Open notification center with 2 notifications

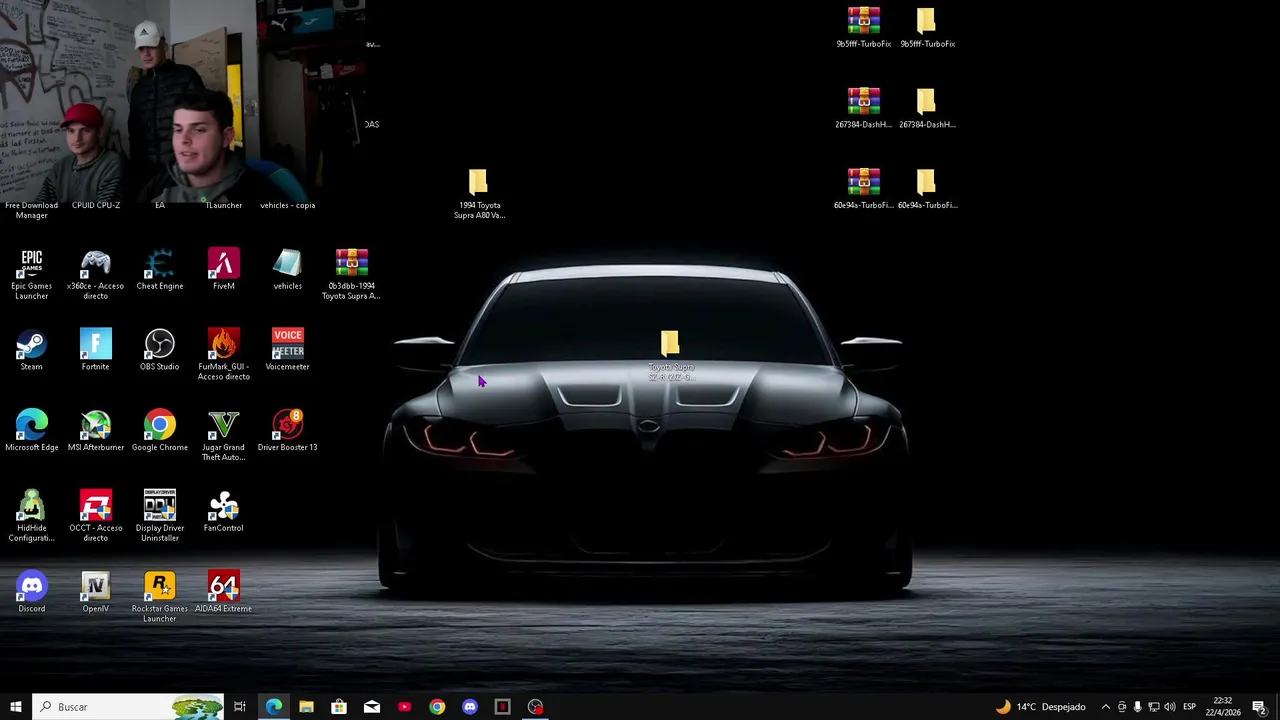pos(1259,707)
